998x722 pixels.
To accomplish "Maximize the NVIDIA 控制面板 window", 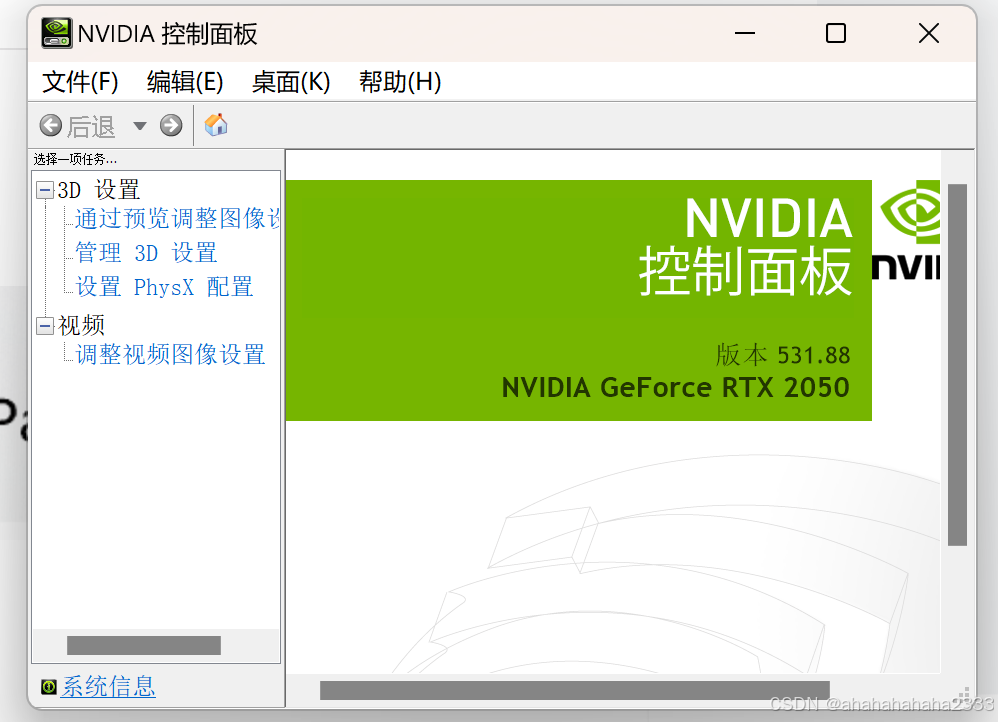I will coord(836,33).
